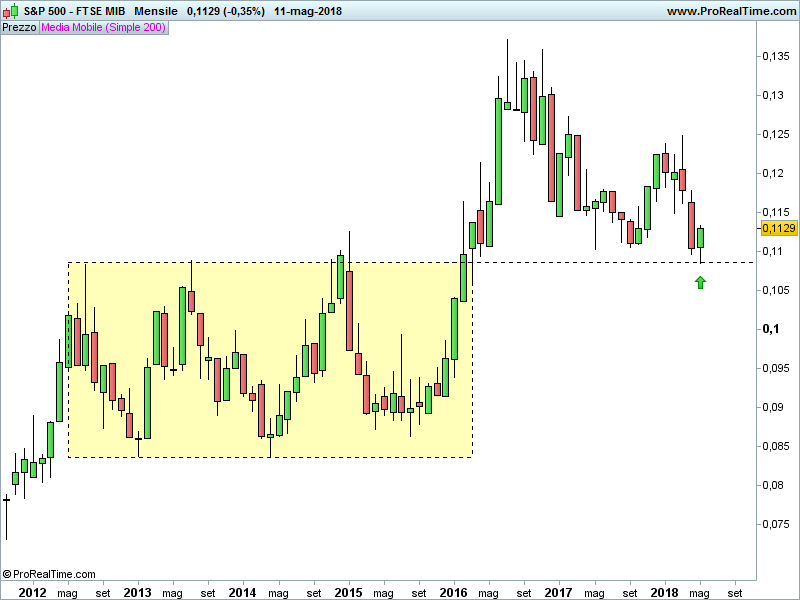800x600 pixels.
Task: Select the Prezzo tab
Action: coord(19,28)
